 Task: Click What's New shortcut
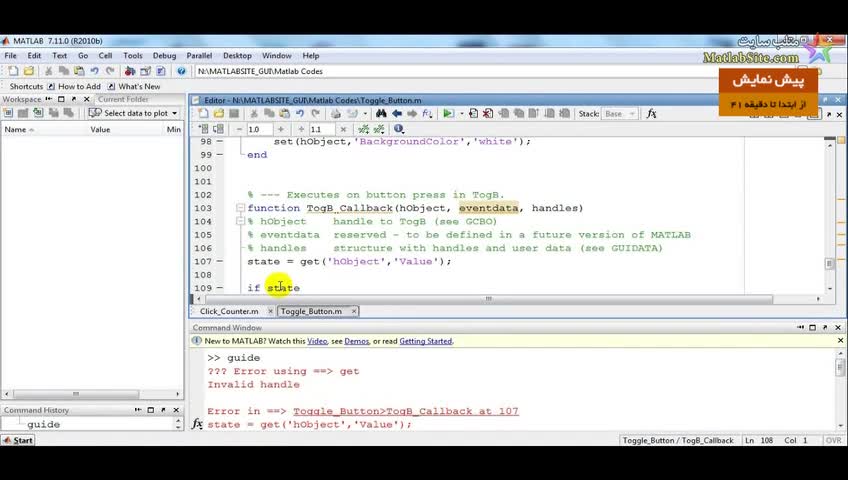pyautogui.click(x=134, y=86)
